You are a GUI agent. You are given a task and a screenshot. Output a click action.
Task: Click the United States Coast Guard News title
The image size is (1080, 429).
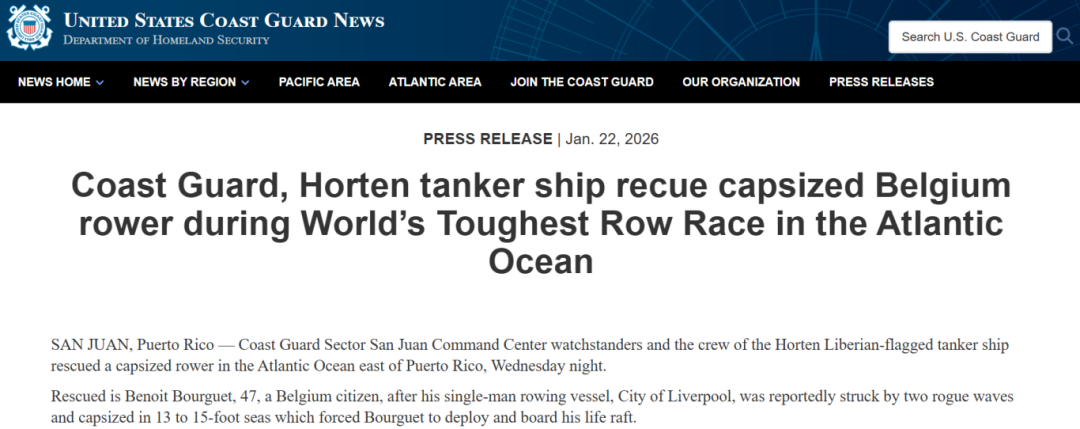click(224, 21)
